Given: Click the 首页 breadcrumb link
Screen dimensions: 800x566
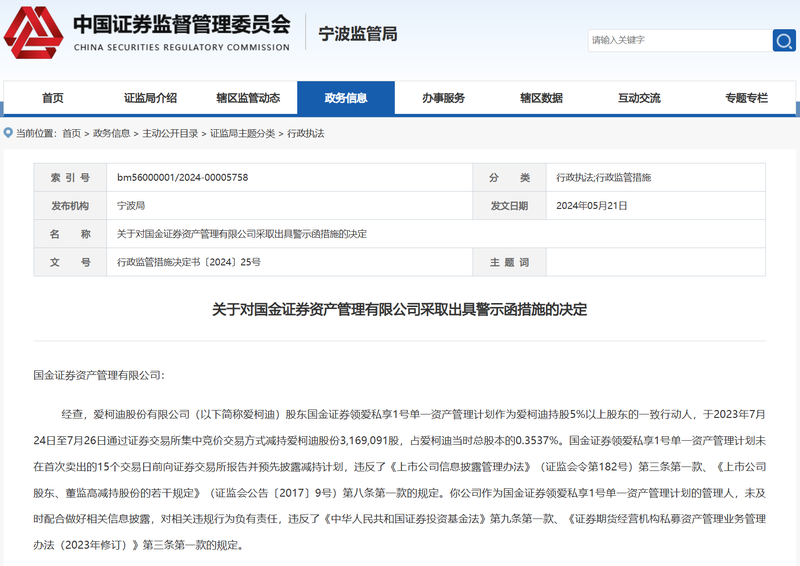Looking at the screenshot, I should (71, 134).
